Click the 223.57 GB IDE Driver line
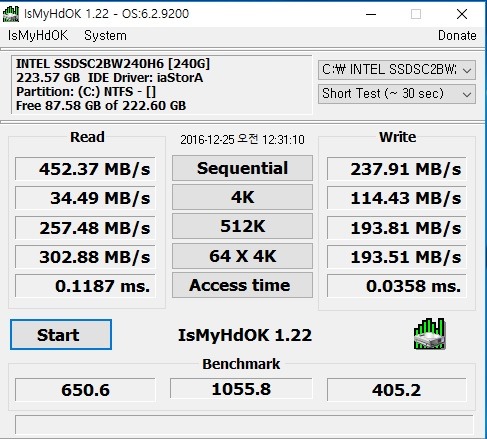The height and width of the screenshot is (439, 487). (x=109, y=78)
